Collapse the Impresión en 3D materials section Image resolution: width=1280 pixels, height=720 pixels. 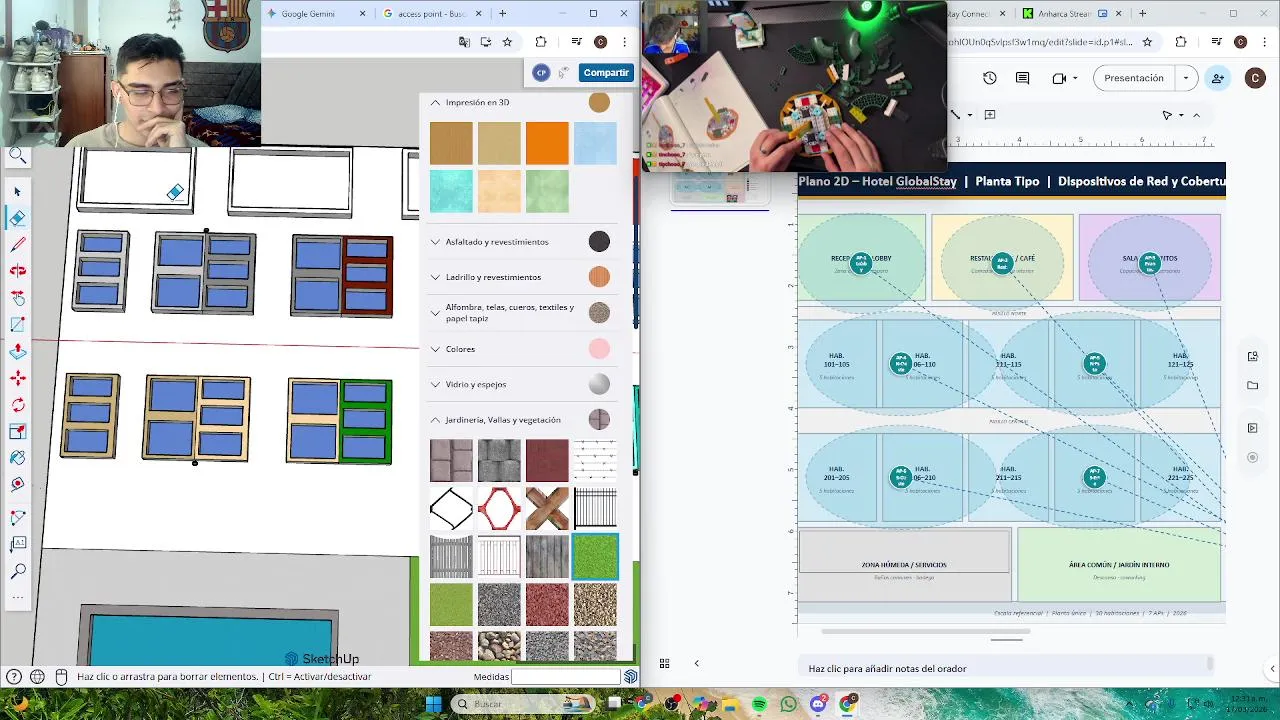tap(435, 102)
